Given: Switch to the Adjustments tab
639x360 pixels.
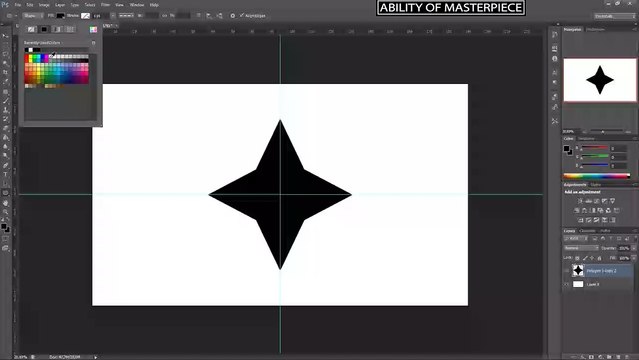Looking at the screenshot, I should point(575,185).
